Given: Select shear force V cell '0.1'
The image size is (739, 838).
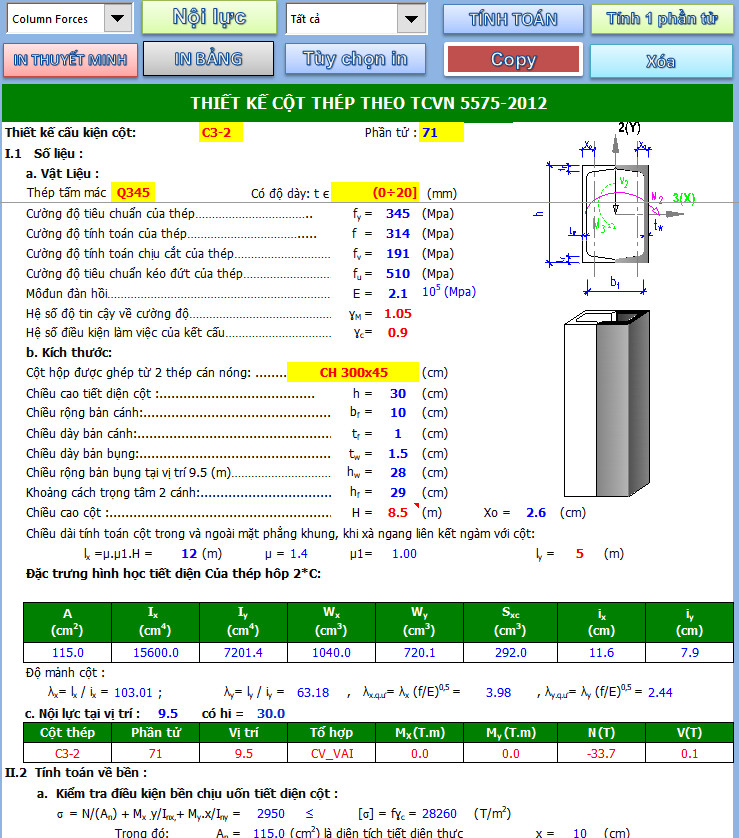Looking at the screenshot, I should (x=689, y=754).
